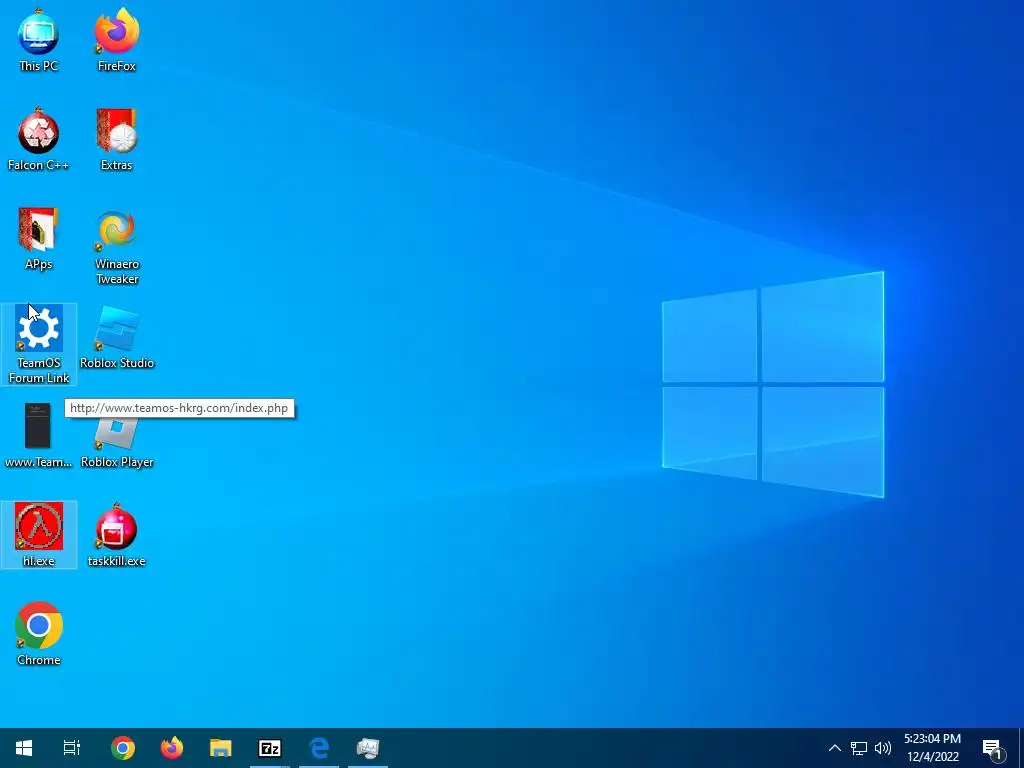
Task: Select the FireFox desktop shortcut
Action: tap(117, 41)
